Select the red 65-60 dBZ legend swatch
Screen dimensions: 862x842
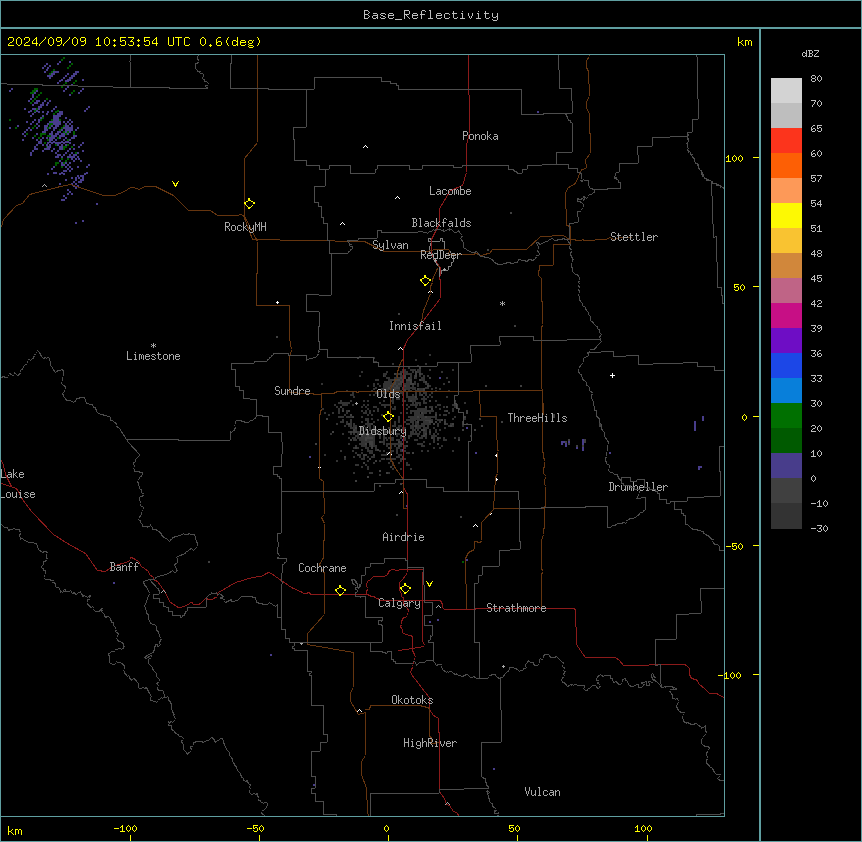click(786, 141)
